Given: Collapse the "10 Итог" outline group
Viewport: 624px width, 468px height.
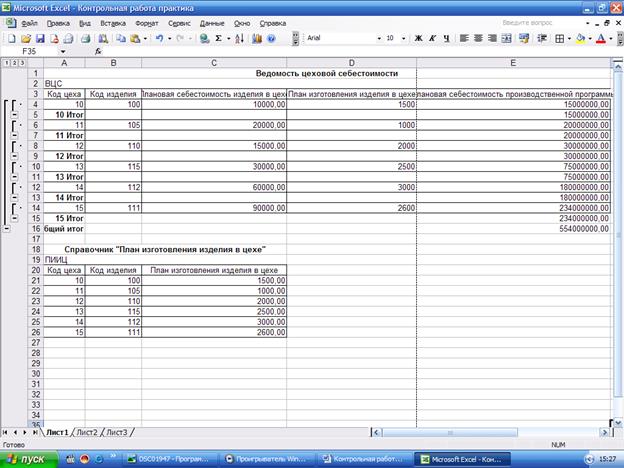Looking at the screenshot, I should pyautogui.click(x=14, y=115).
